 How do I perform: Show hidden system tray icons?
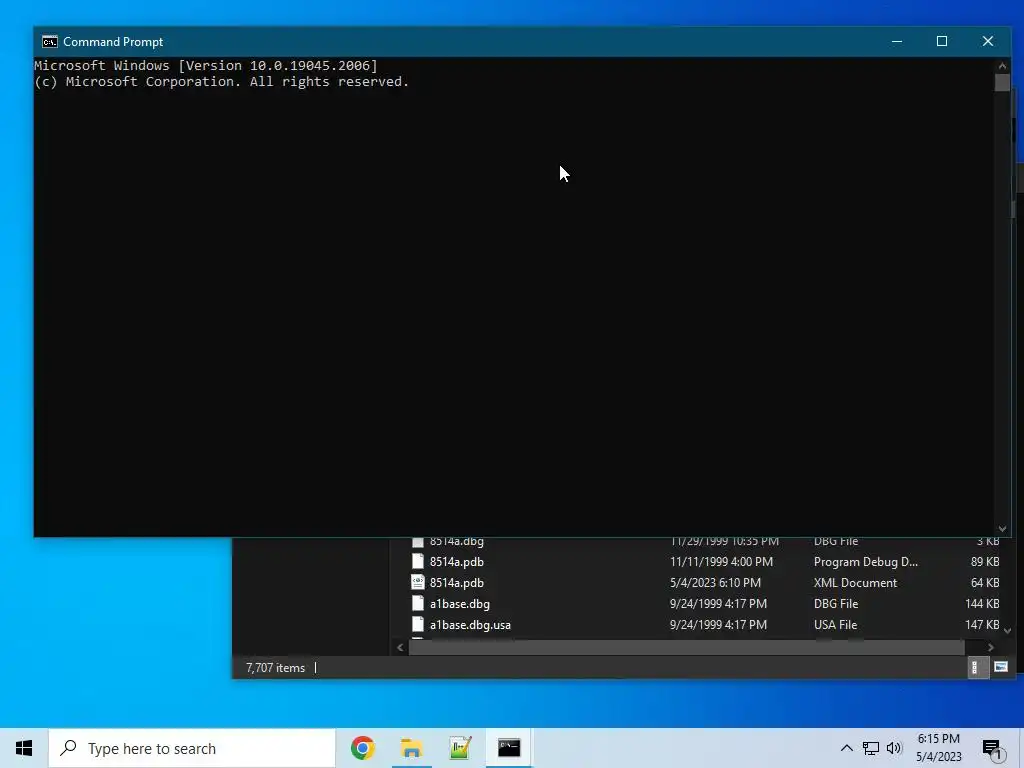click(x=846, y=748)
